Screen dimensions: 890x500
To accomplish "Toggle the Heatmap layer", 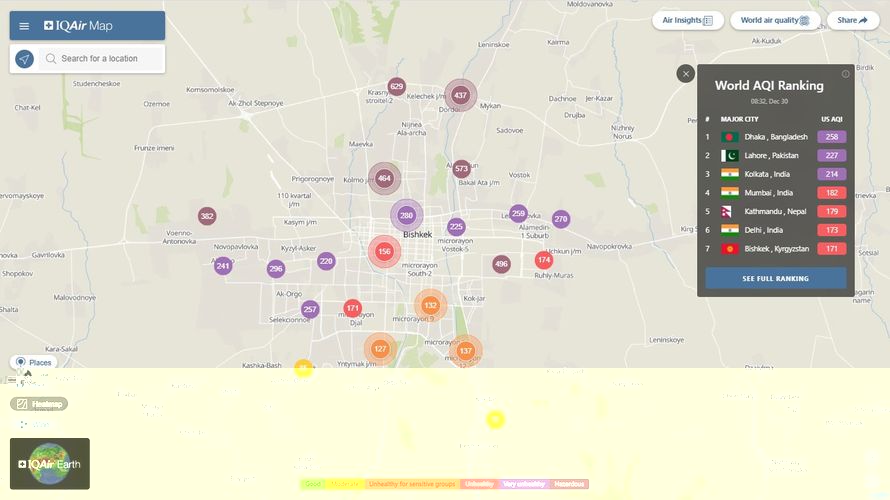I will 39,404.
